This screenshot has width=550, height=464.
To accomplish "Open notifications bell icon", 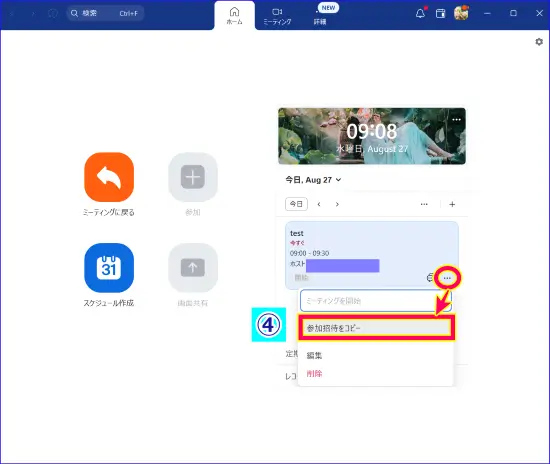I will [421, 13].
